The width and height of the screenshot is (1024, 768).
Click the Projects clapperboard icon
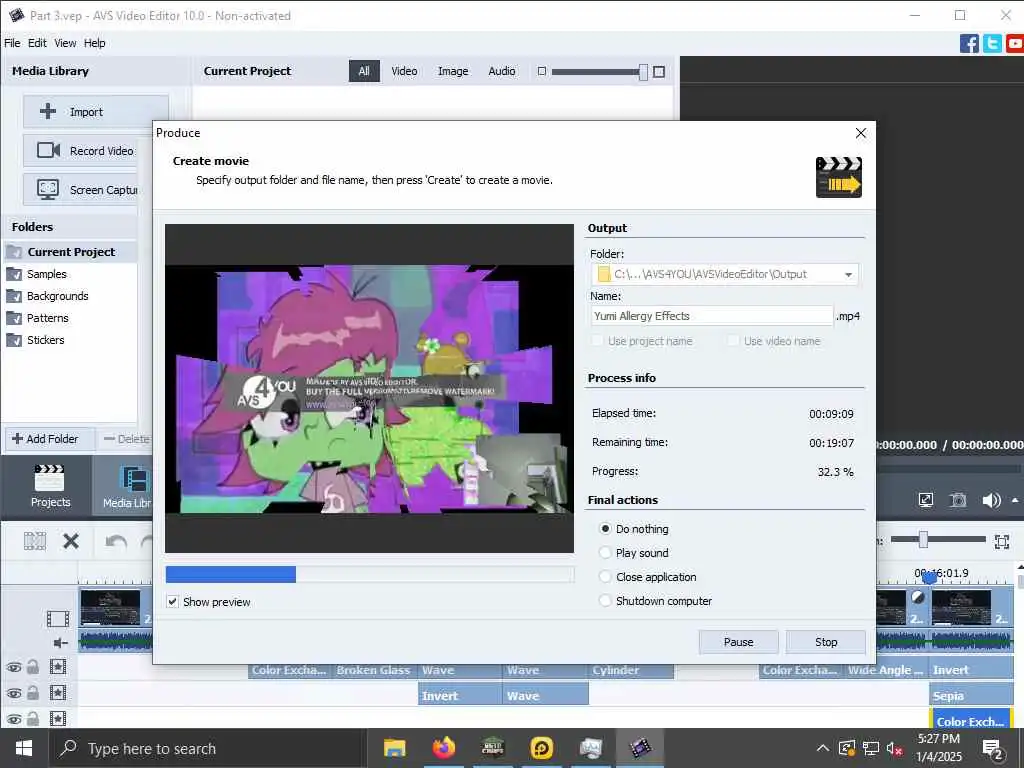tap(50, 478)
